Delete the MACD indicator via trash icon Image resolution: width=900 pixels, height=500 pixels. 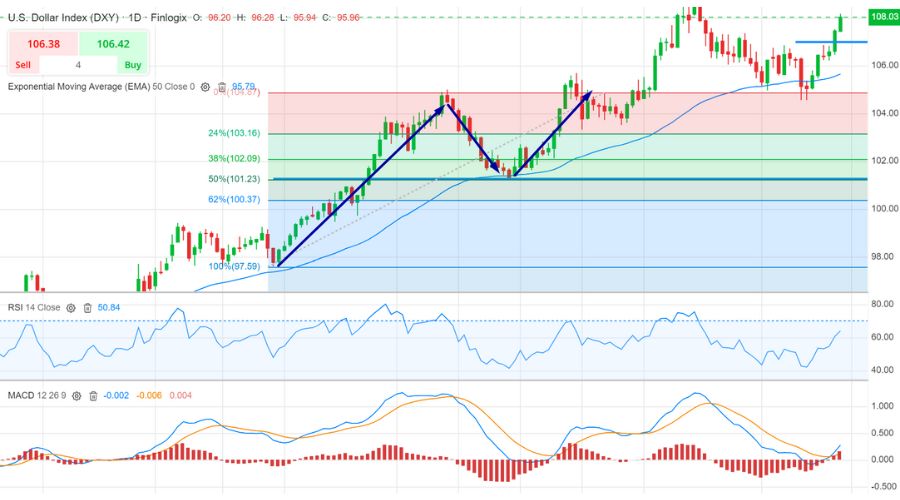pos(93,396)
